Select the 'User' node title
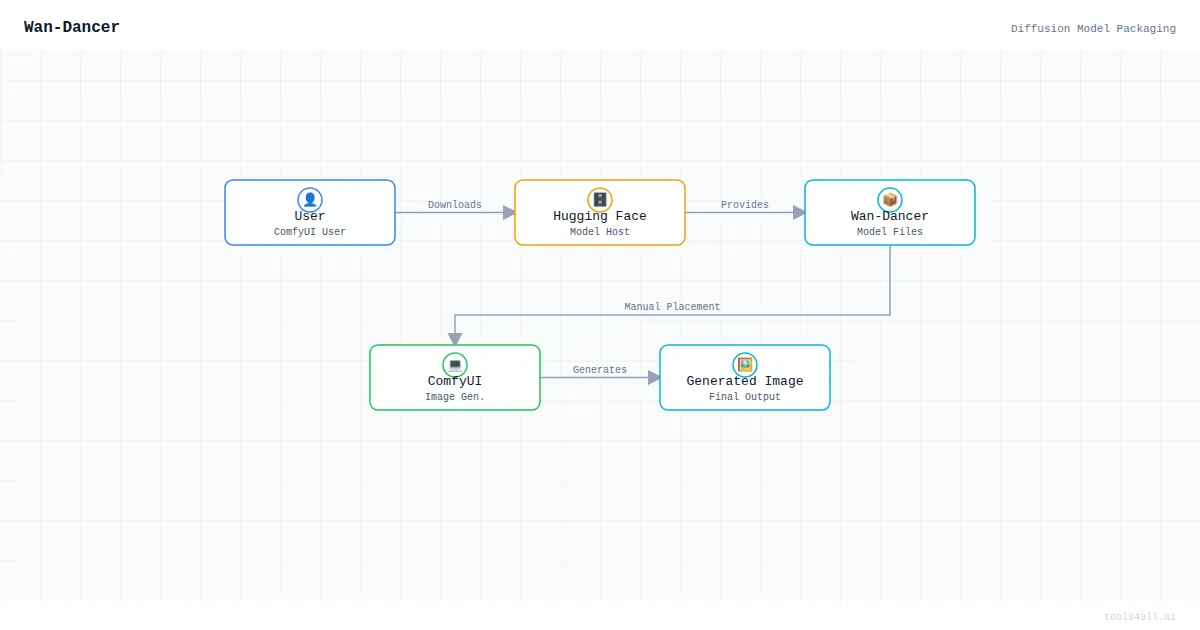The image size is (1200, 630). pos(310,216)
